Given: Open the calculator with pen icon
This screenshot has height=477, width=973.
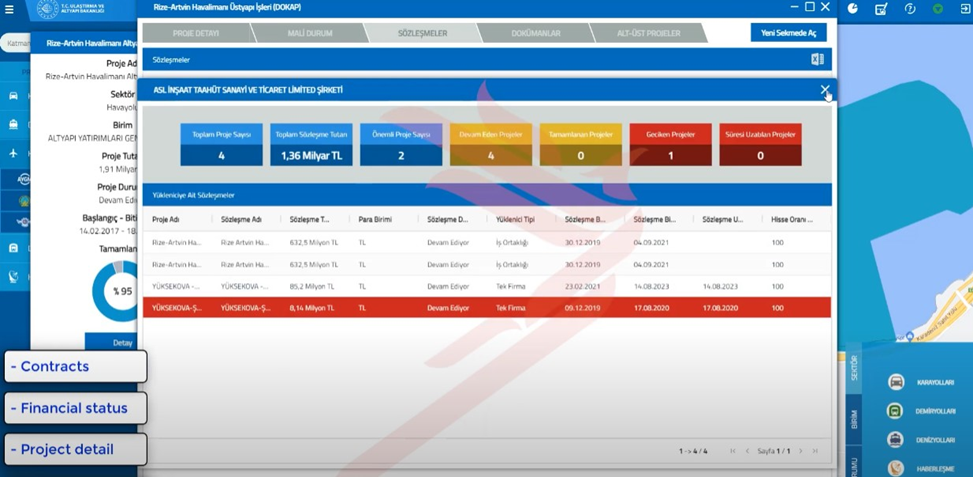Looking at the screenshot, I should 881,9.
